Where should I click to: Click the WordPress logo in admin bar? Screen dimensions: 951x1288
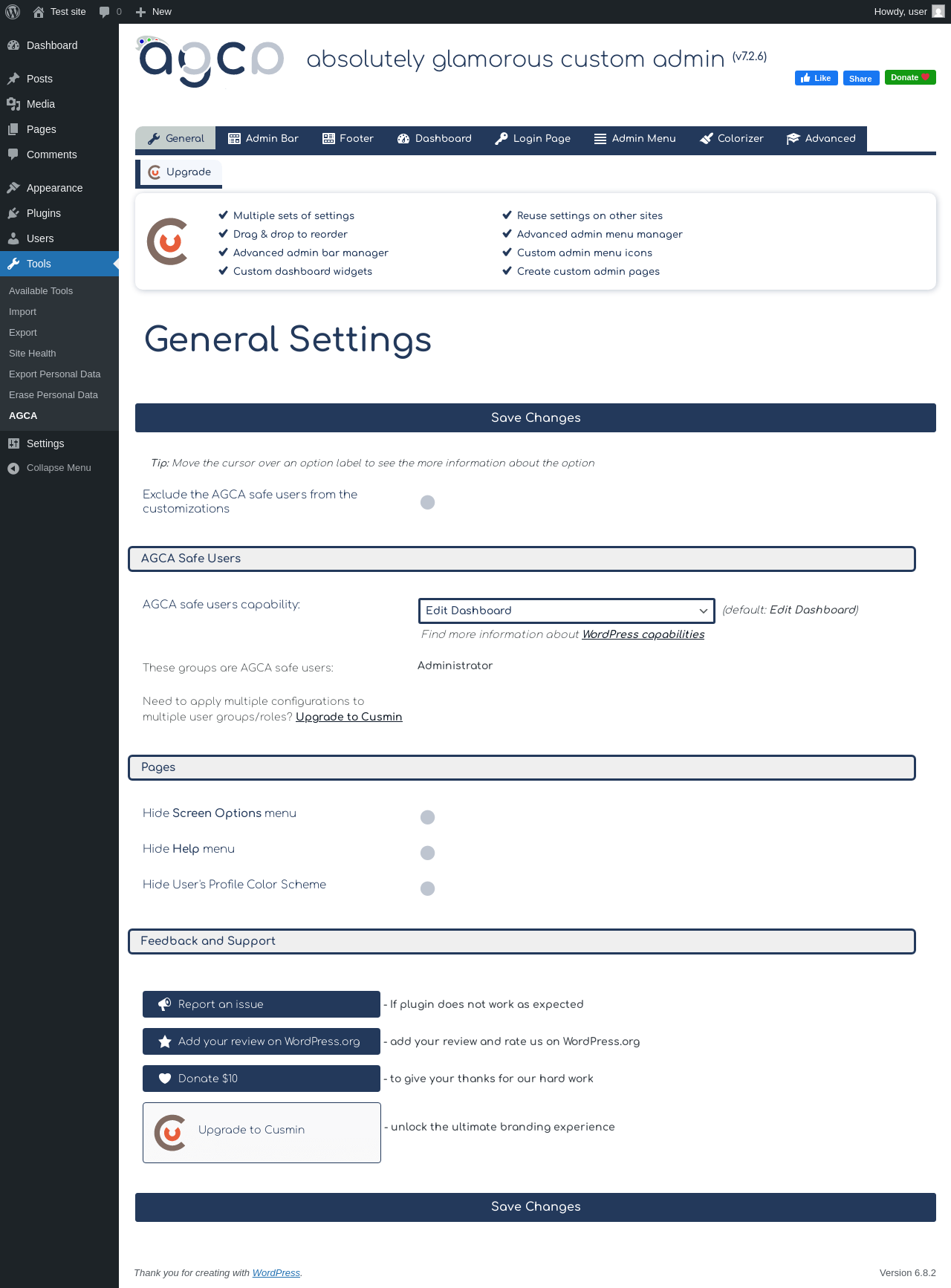[x=13, y=12]
